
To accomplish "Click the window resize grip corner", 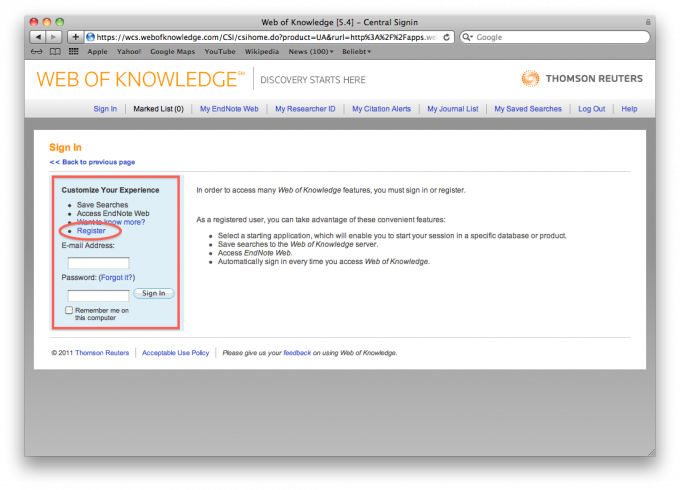I will tap(651, 452).
